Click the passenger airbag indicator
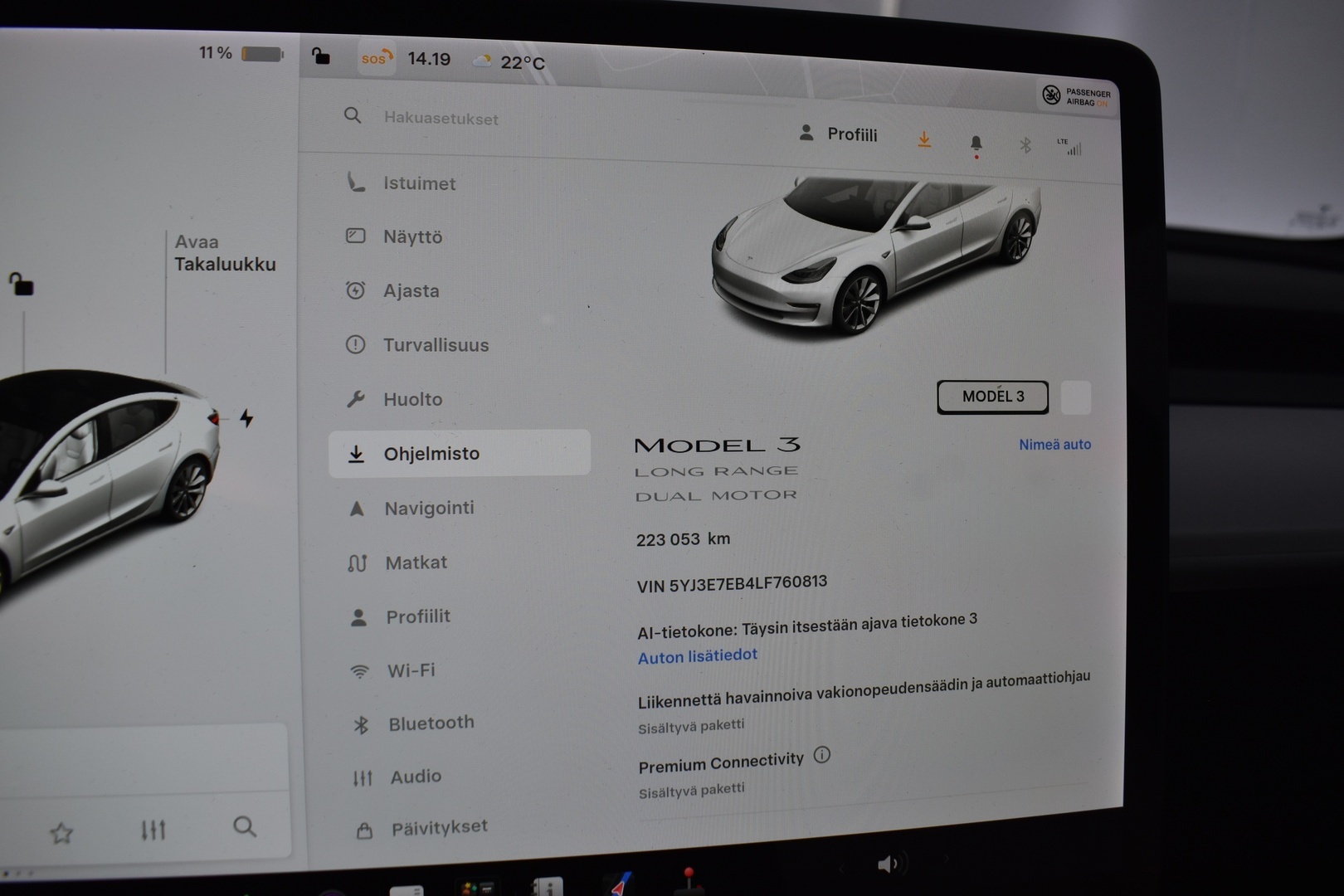Viewport: 1344px width, 896px height. pyautogui.click(x=1076, y=96)
